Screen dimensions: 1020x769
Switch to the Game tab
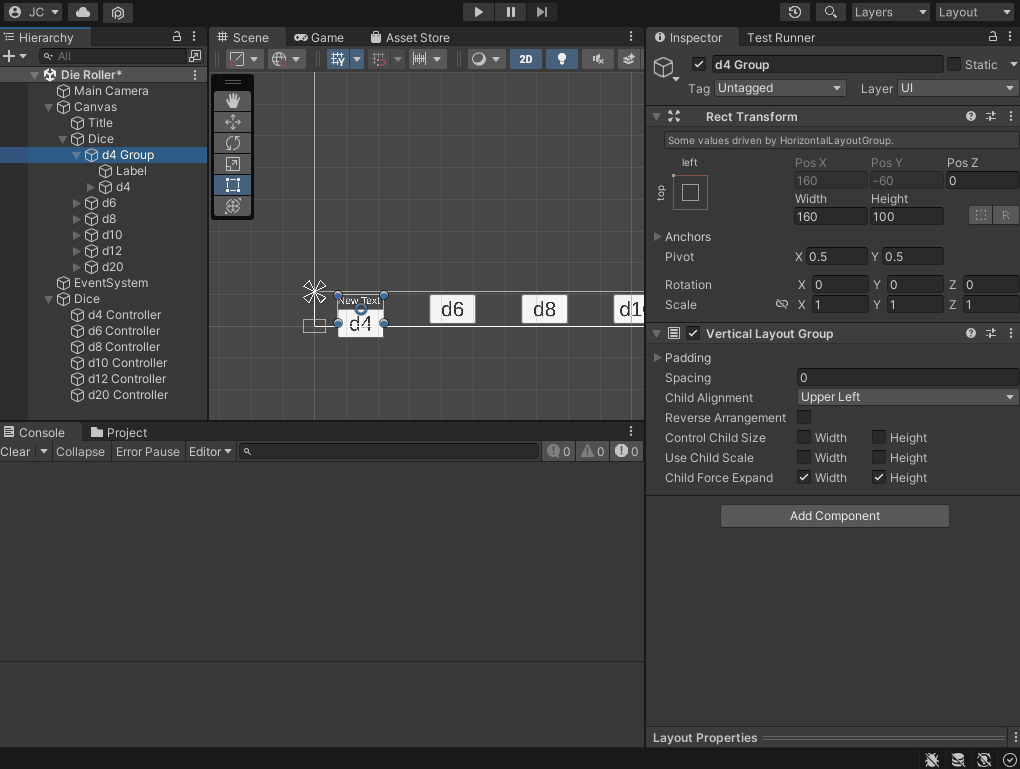[319, 38]
